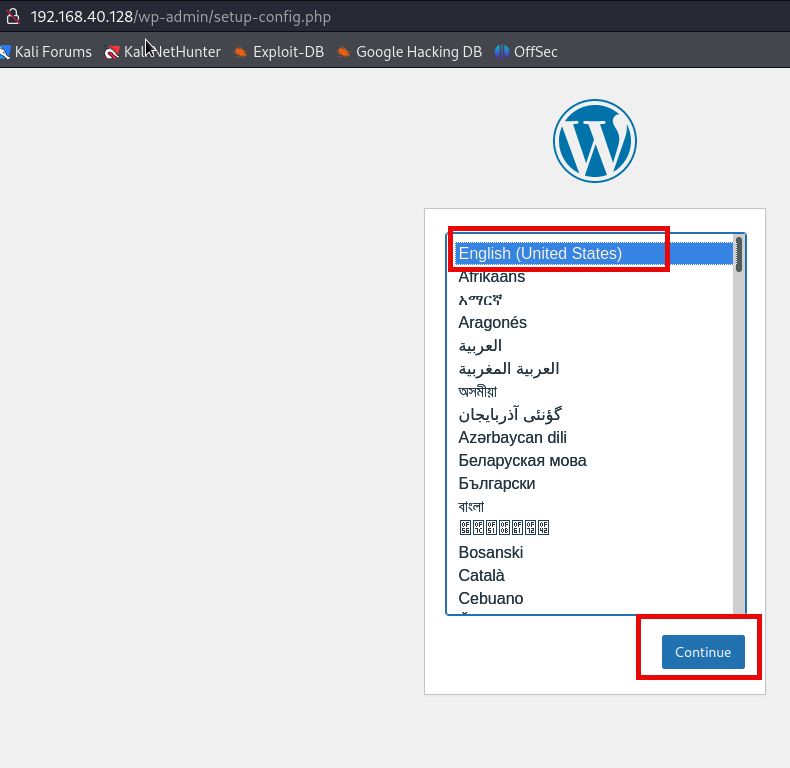The image size is (790, 768).
Task: Click the WordPress logo
Action: click(x=595, y=141)
